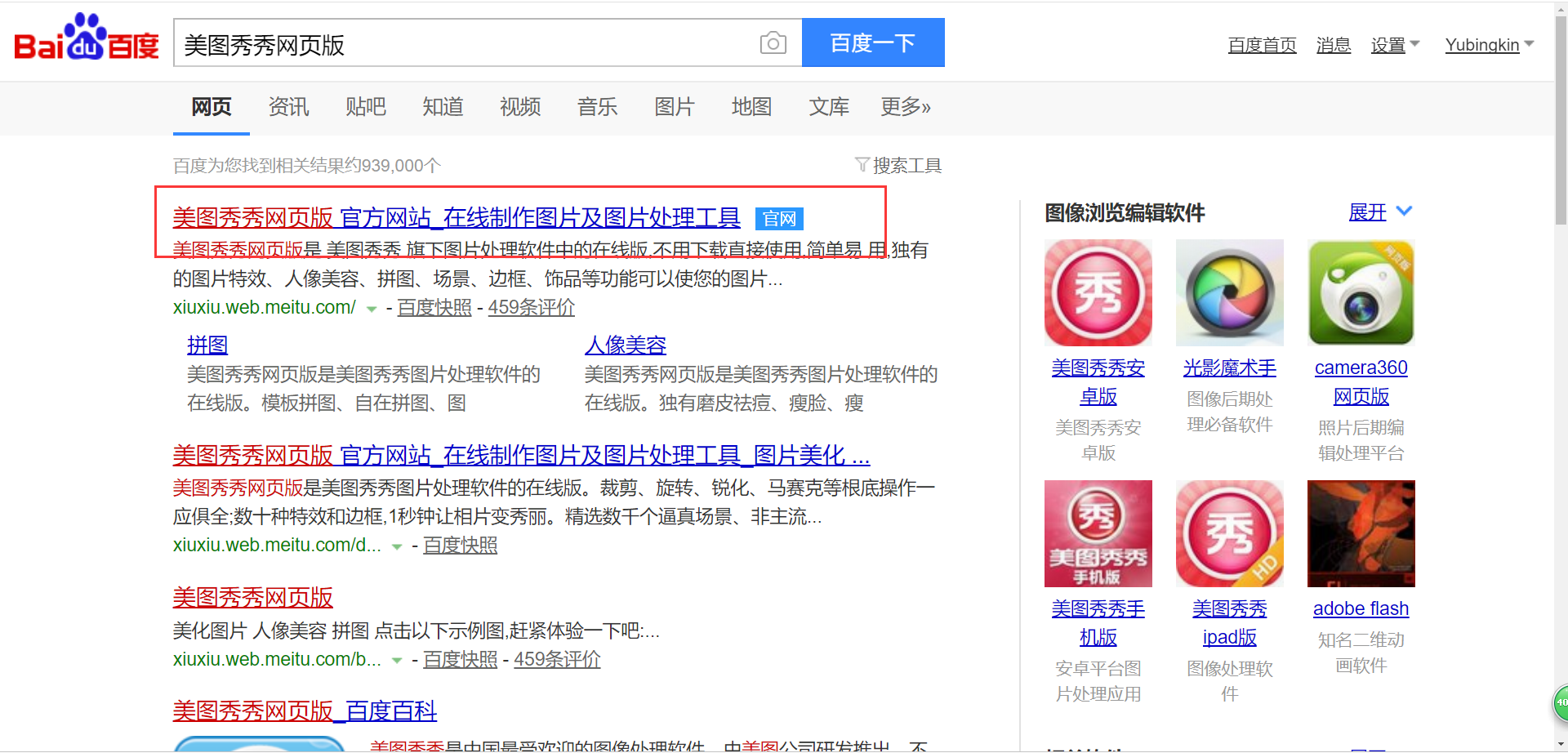1568x753 pixels.
Task: Switch to the 地图 tab
Action: coord(751,107)
